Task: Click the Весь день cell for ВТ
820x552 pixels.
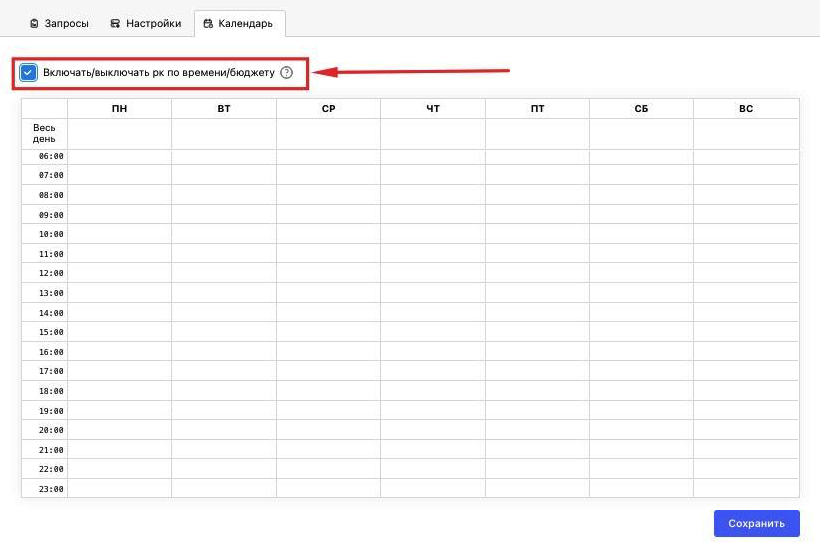Action: click(x=224, y=134)
